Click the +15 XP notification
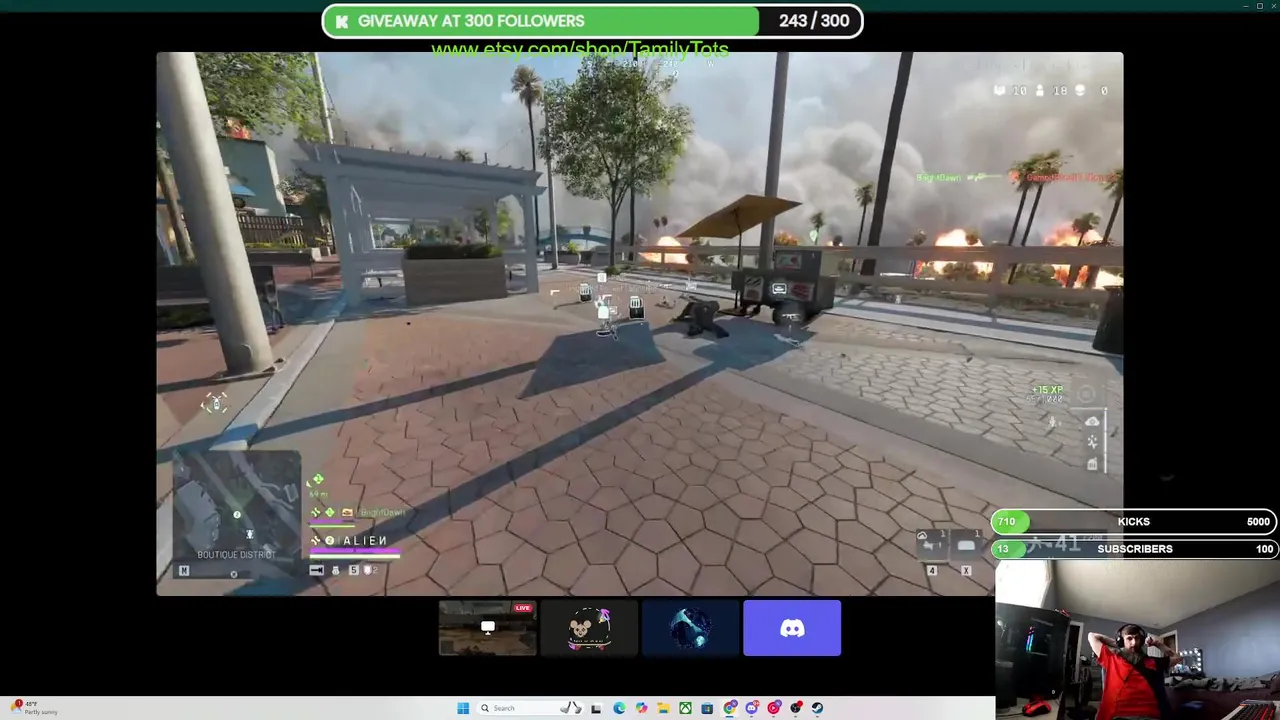 [1048, 390]
